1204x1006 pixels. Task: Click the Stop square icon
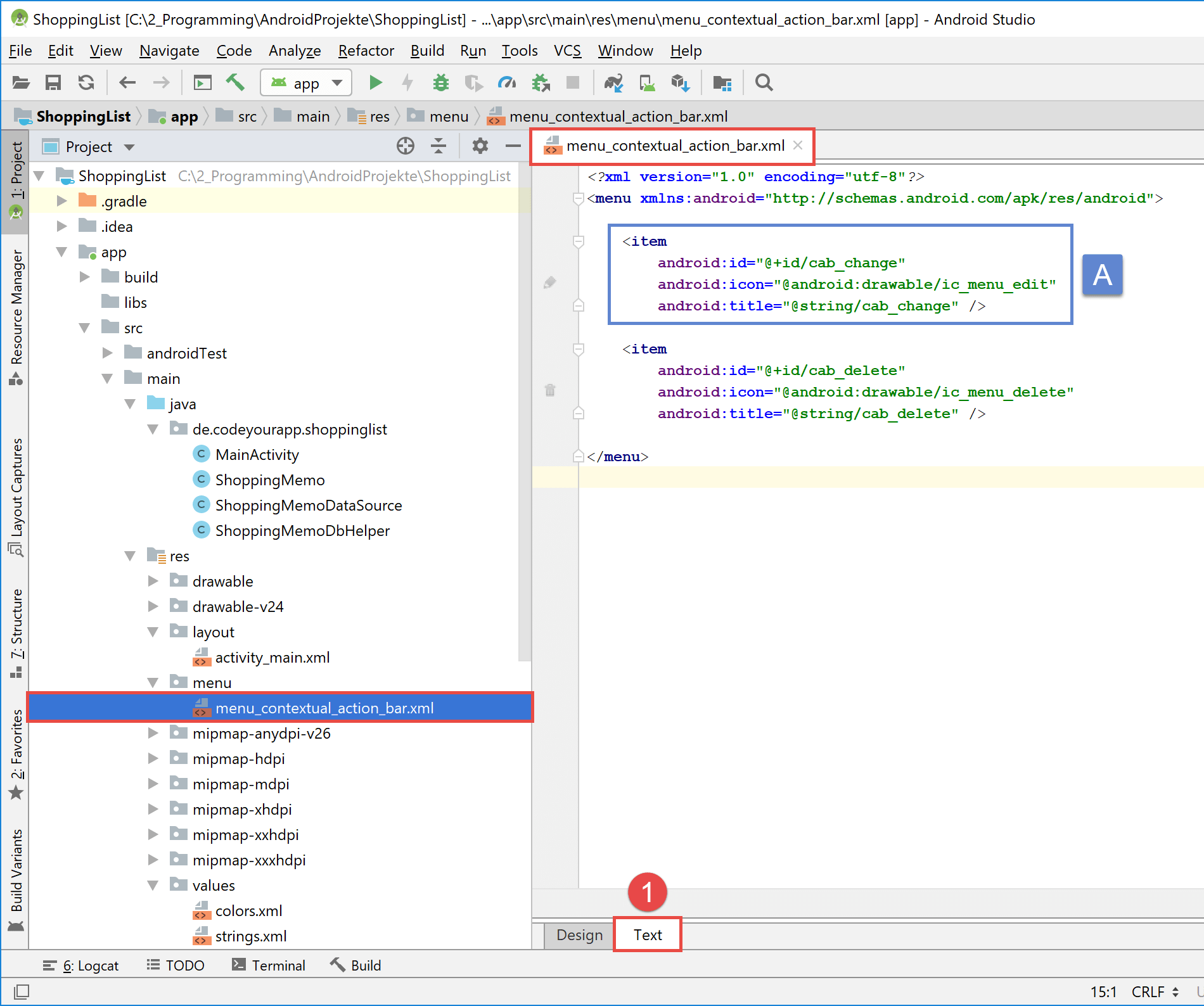click(x=573, y=82)
